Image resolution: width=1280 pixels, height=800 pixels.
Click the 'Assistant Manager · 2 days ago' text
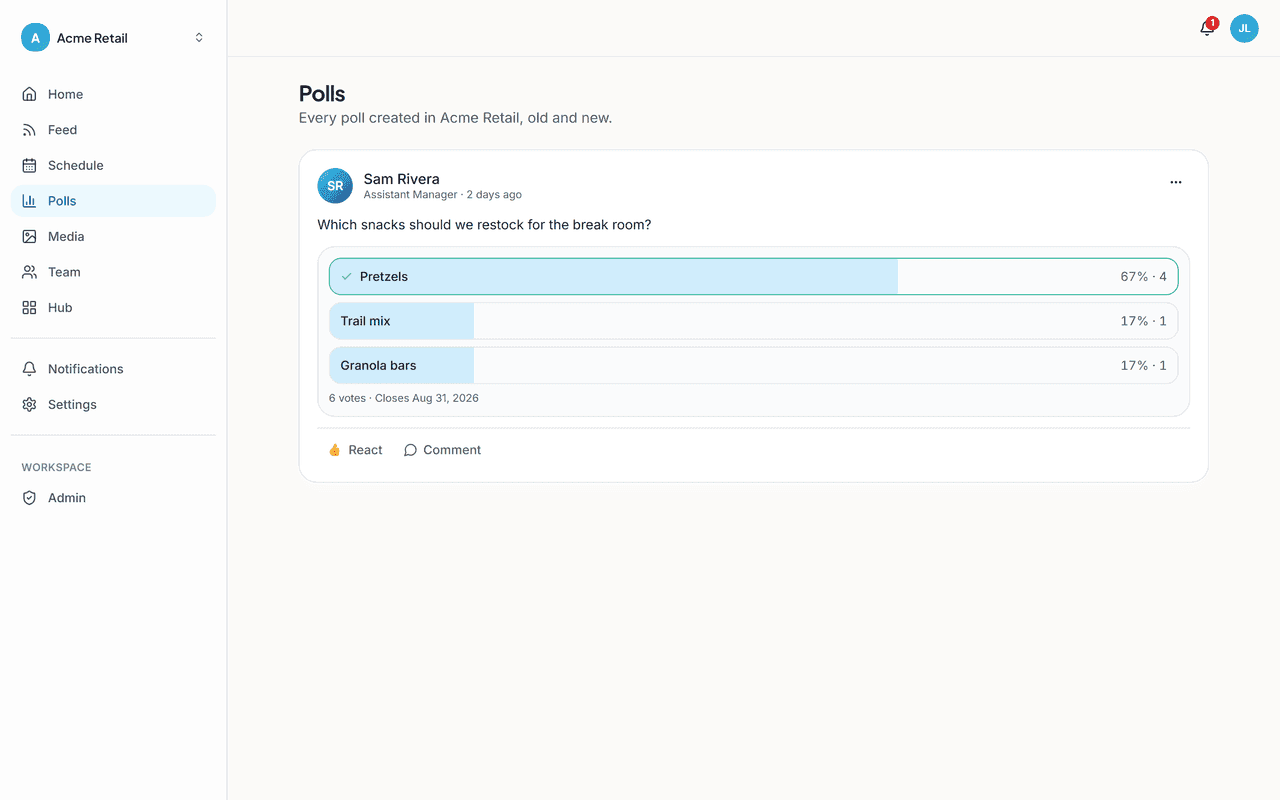pos(442,195)
